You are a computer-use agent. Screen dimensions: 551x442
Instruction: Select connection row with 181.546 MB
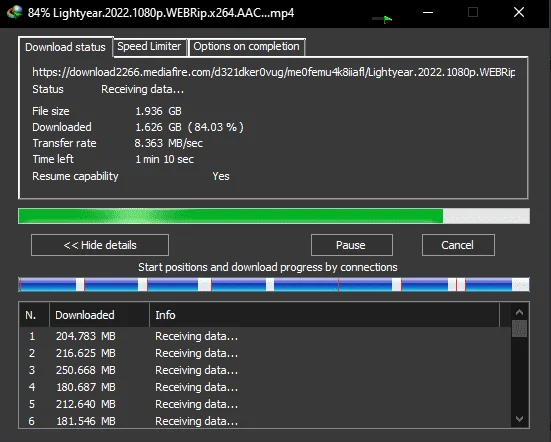click(265, 421)
